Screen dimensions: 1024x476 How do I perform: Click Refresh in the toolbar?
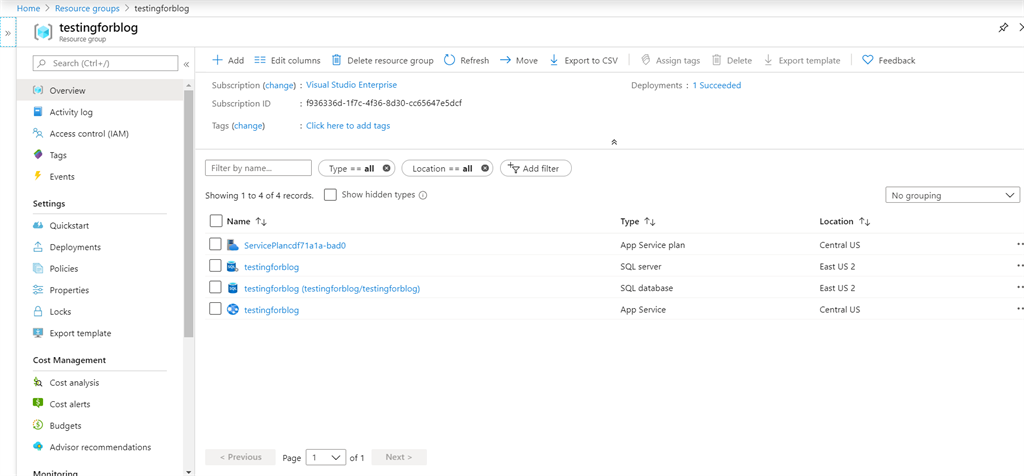pyautogui.click(x=466, y=60)
